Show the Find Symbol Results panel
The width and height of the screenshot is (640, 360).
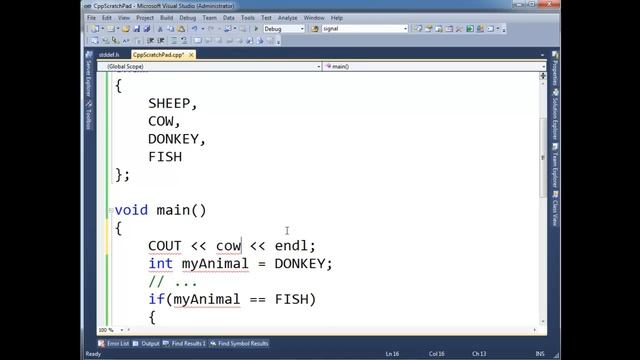point(239,344)
